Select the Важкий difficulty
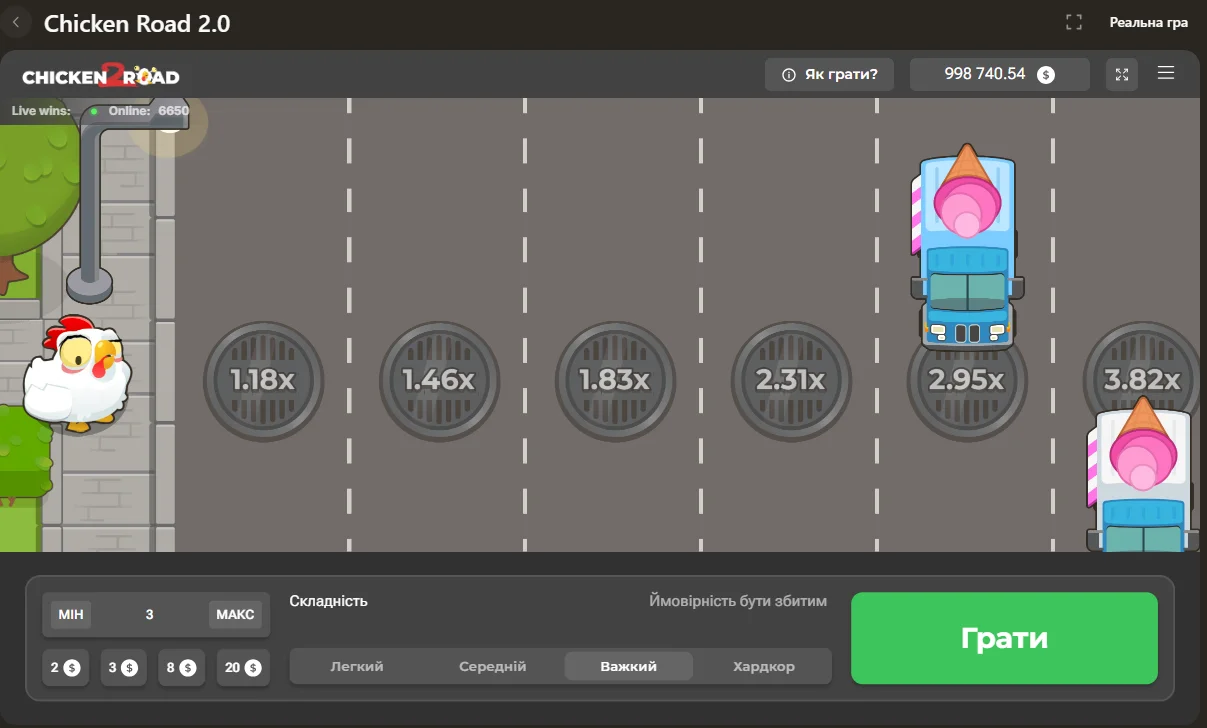This screenshot has height=728, width=1207. (x=629, y=666)
